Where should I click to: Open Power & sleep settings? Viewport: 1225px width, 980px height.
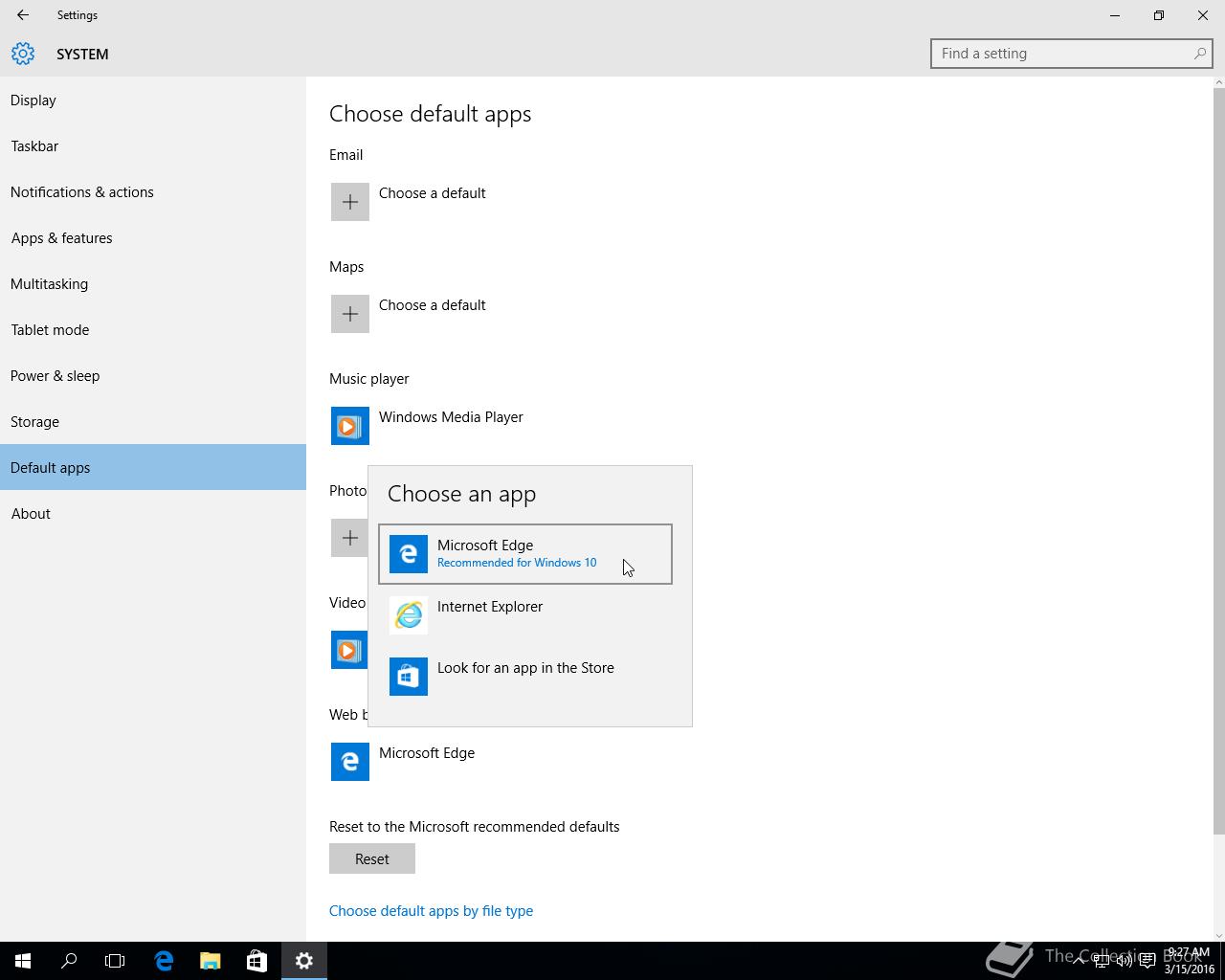[x=153, y=375]
